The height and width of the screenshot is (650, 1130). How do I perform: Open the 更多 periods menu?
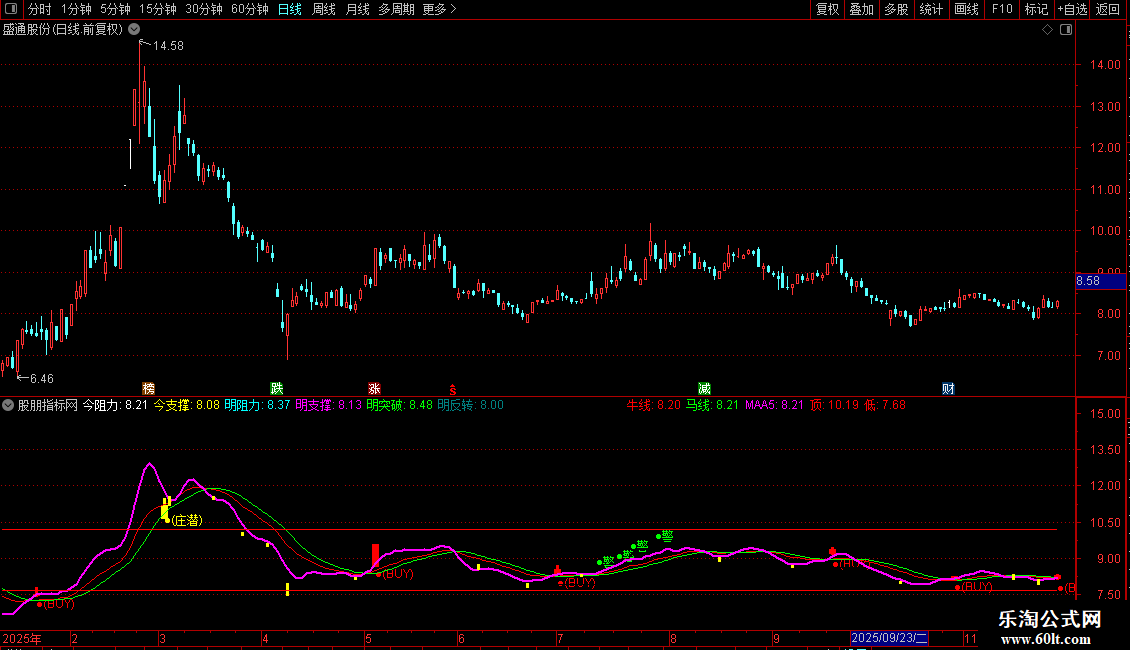pos(439,9)
